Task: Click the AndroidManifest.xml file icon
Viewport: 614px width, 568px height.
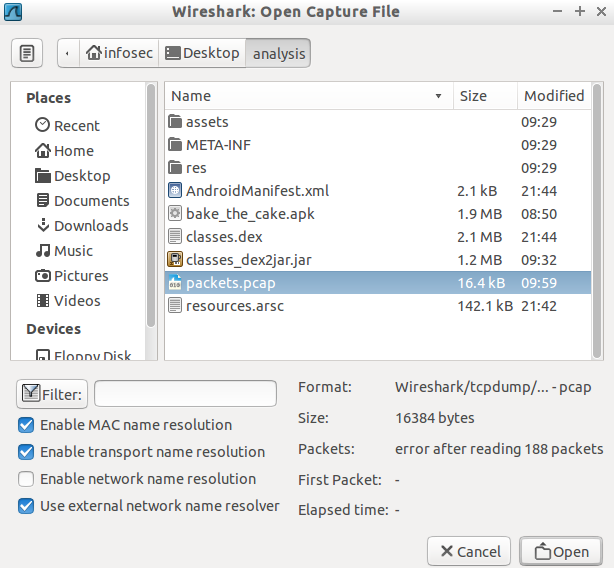Action: pos(175,191)
